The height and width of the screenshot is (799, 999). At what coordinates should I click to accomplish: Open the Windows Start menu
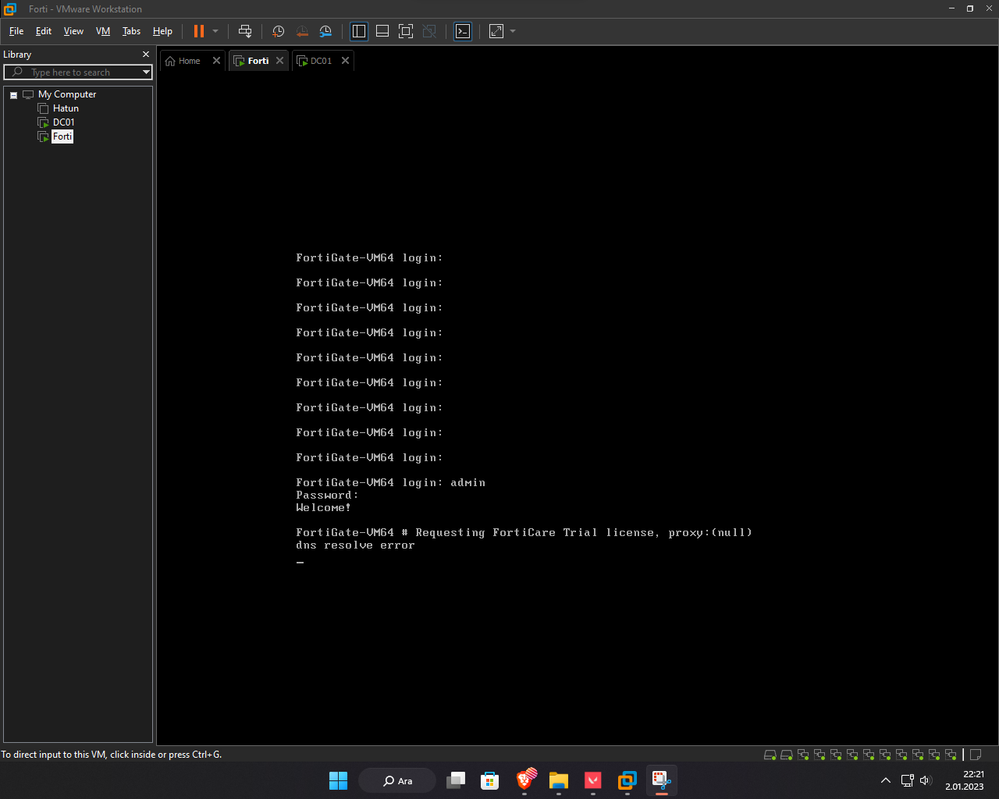click(338, 781)
